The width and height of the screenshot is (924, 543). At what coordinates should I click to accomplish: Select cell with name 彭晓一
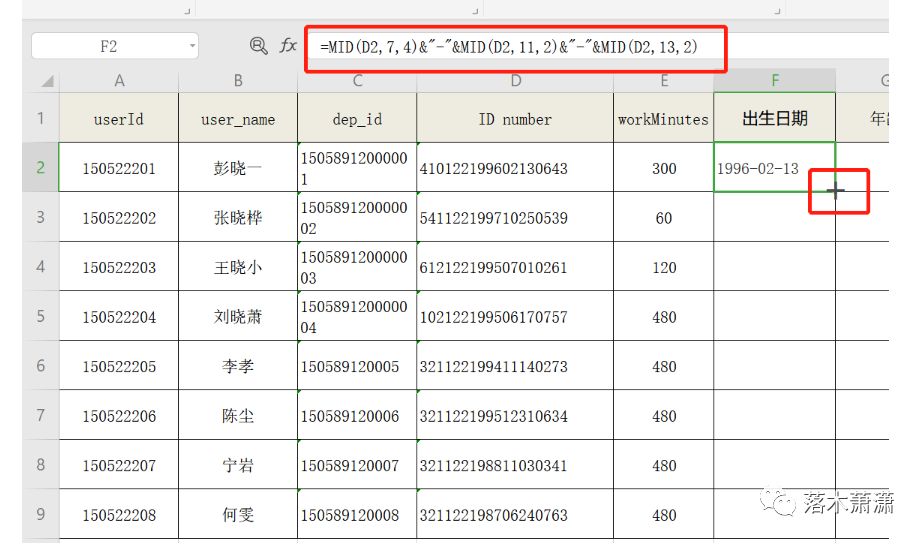[x=238, y=168]
